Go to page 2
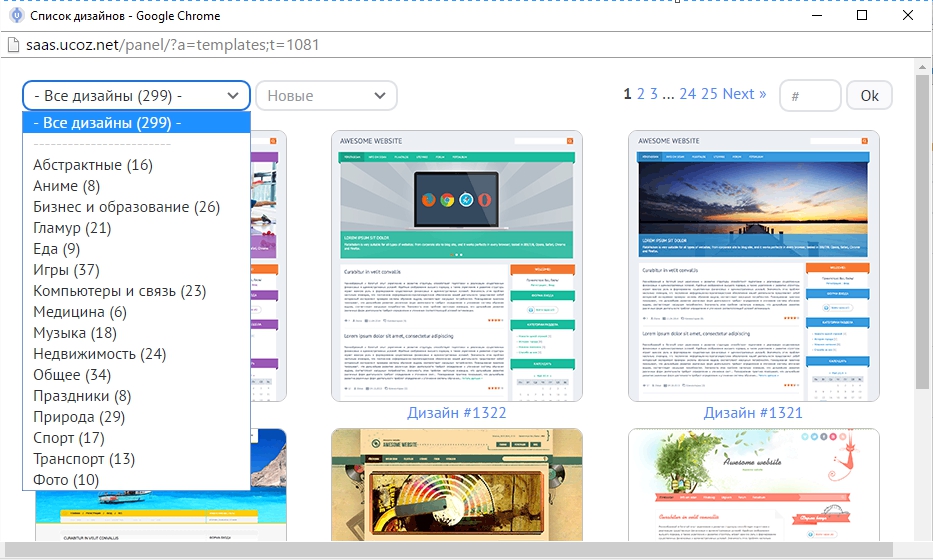The width and height of the screenshot is (933, 560). [x=640, y=94]
